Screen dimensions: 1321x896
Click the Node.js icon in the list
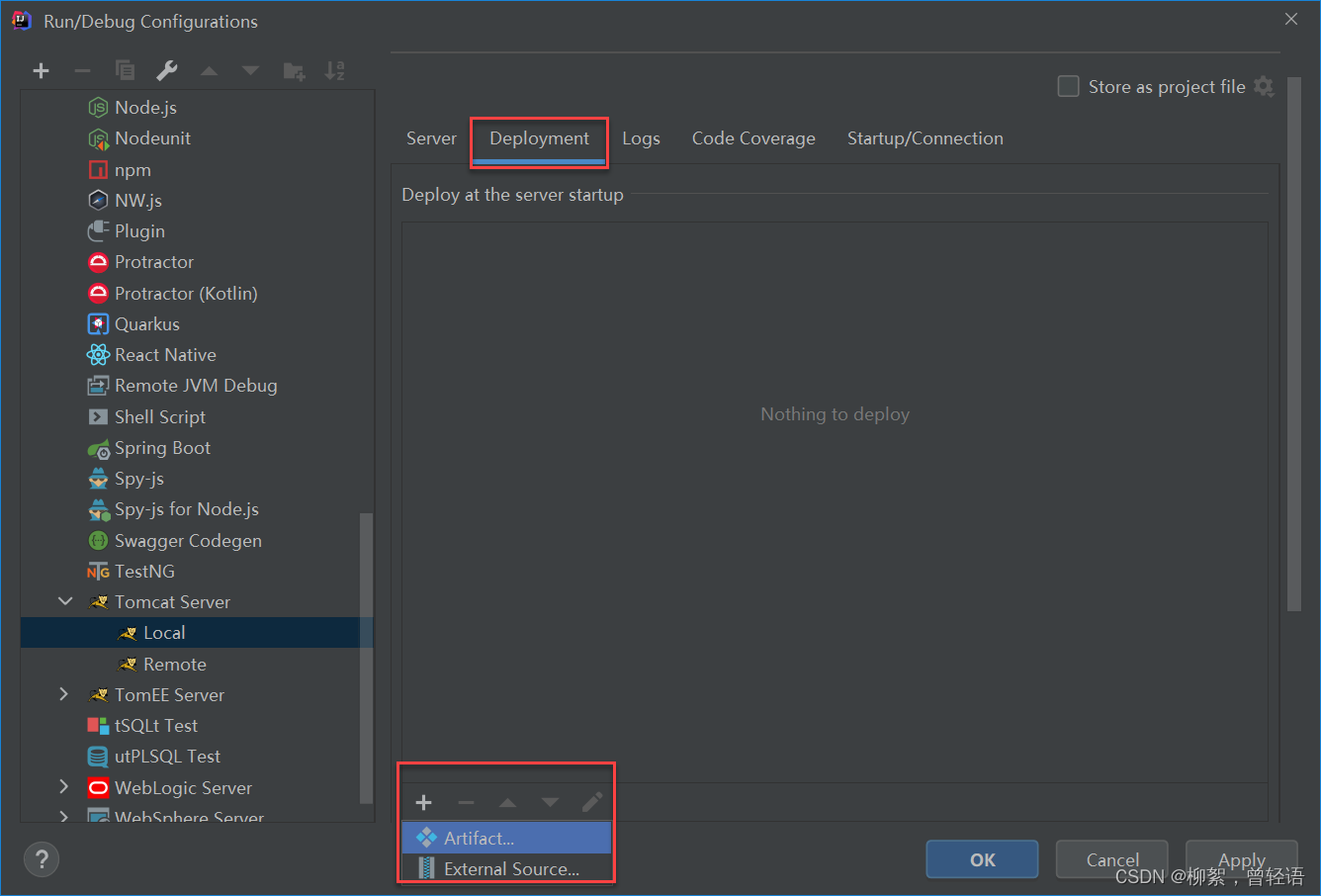pos(98,108)
